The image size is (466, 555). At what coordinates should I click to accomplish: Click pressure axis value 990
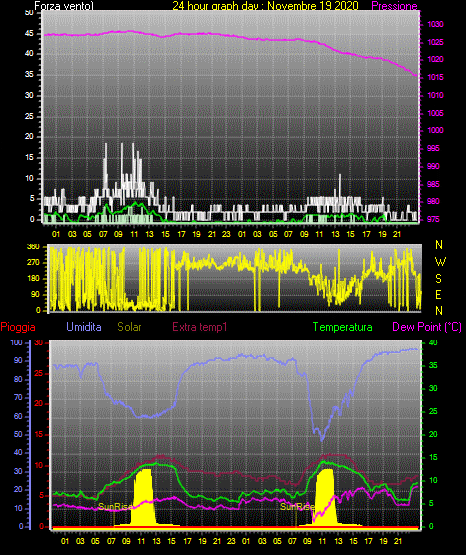click(433, 166)
